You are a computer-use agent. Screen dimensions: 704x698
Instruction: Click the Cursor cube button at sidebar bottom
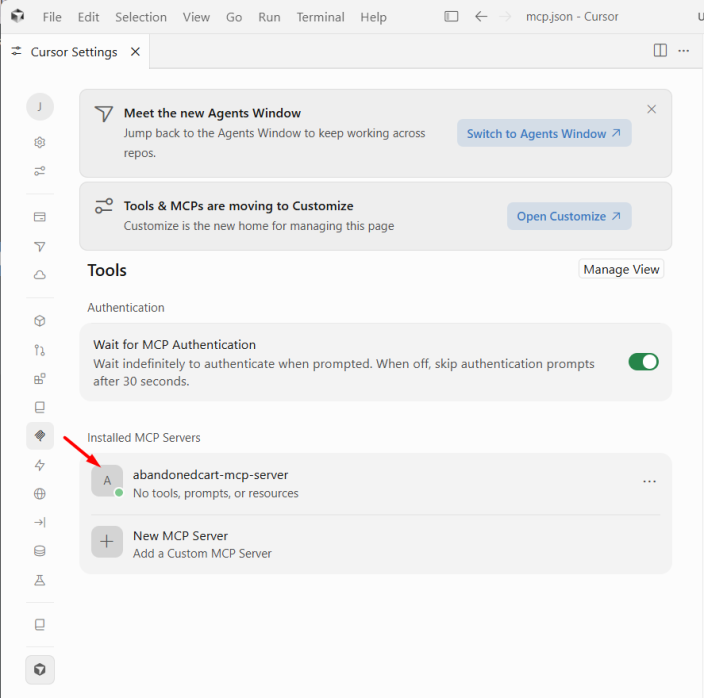(x=40, y=670)
